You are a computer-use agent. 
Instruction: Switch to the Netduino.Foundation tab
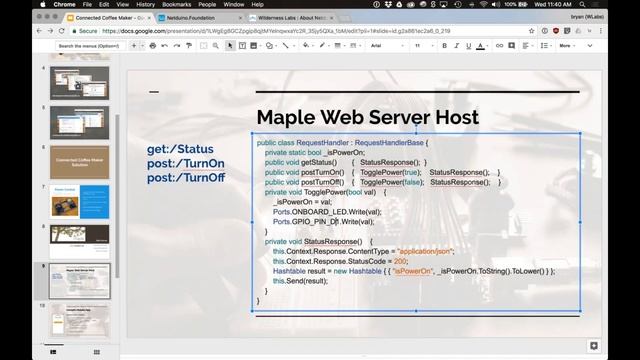(x=200, y=18)
